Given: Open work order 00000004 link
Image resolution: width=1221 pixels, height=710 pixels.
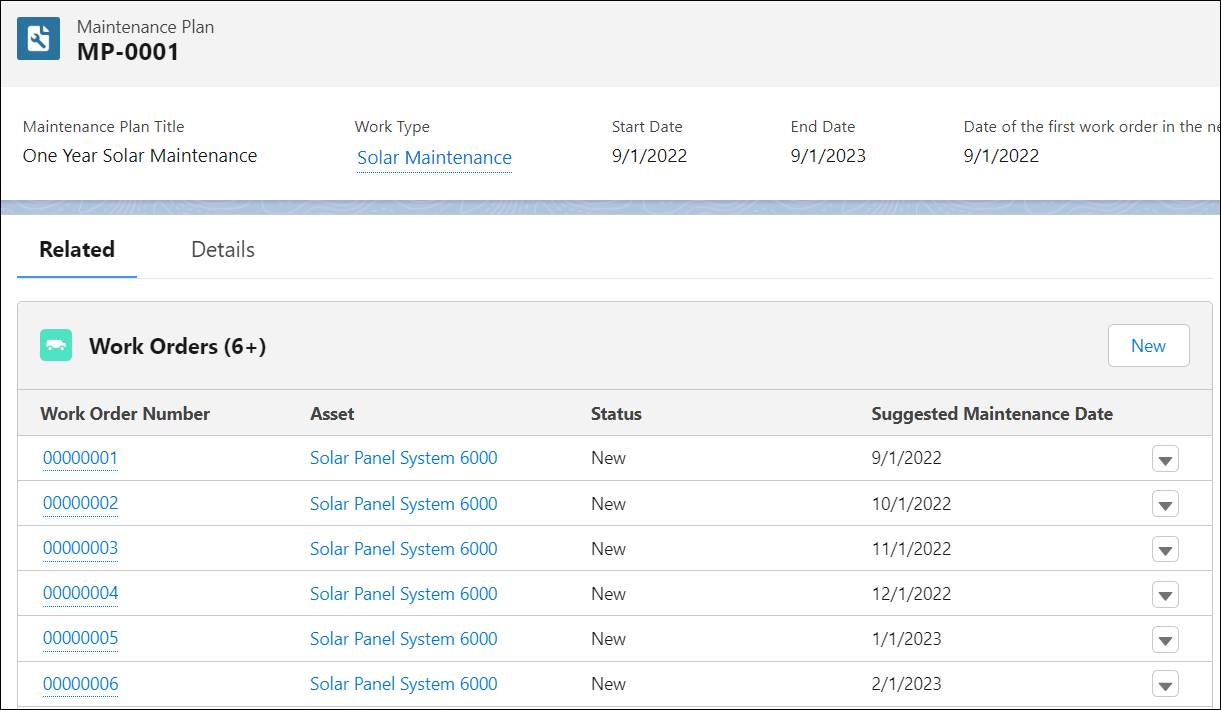Looking at the screenshot, I should point(80,593).
